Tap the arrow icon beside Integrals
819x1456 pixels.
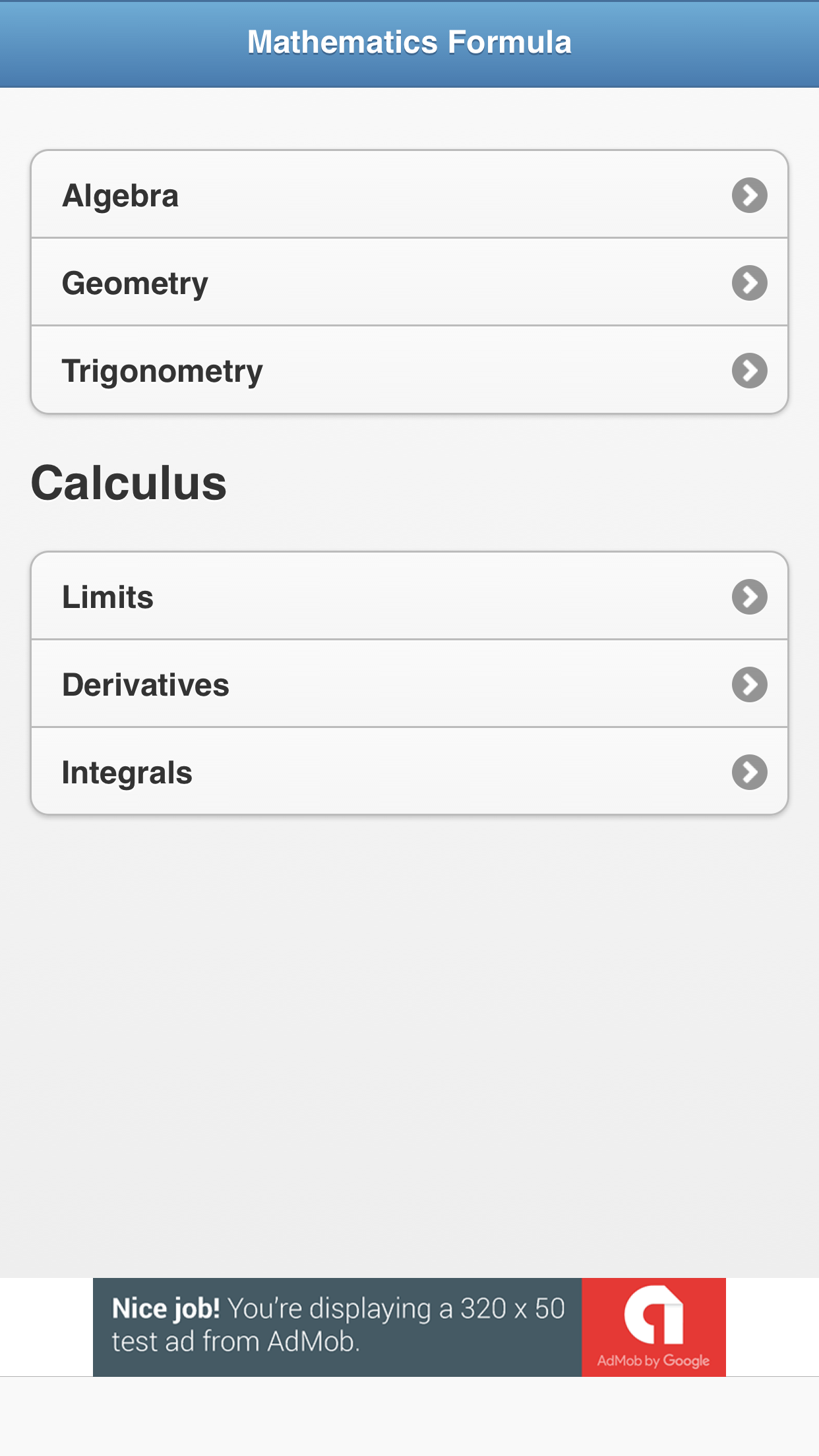click(x=749, y=772)
